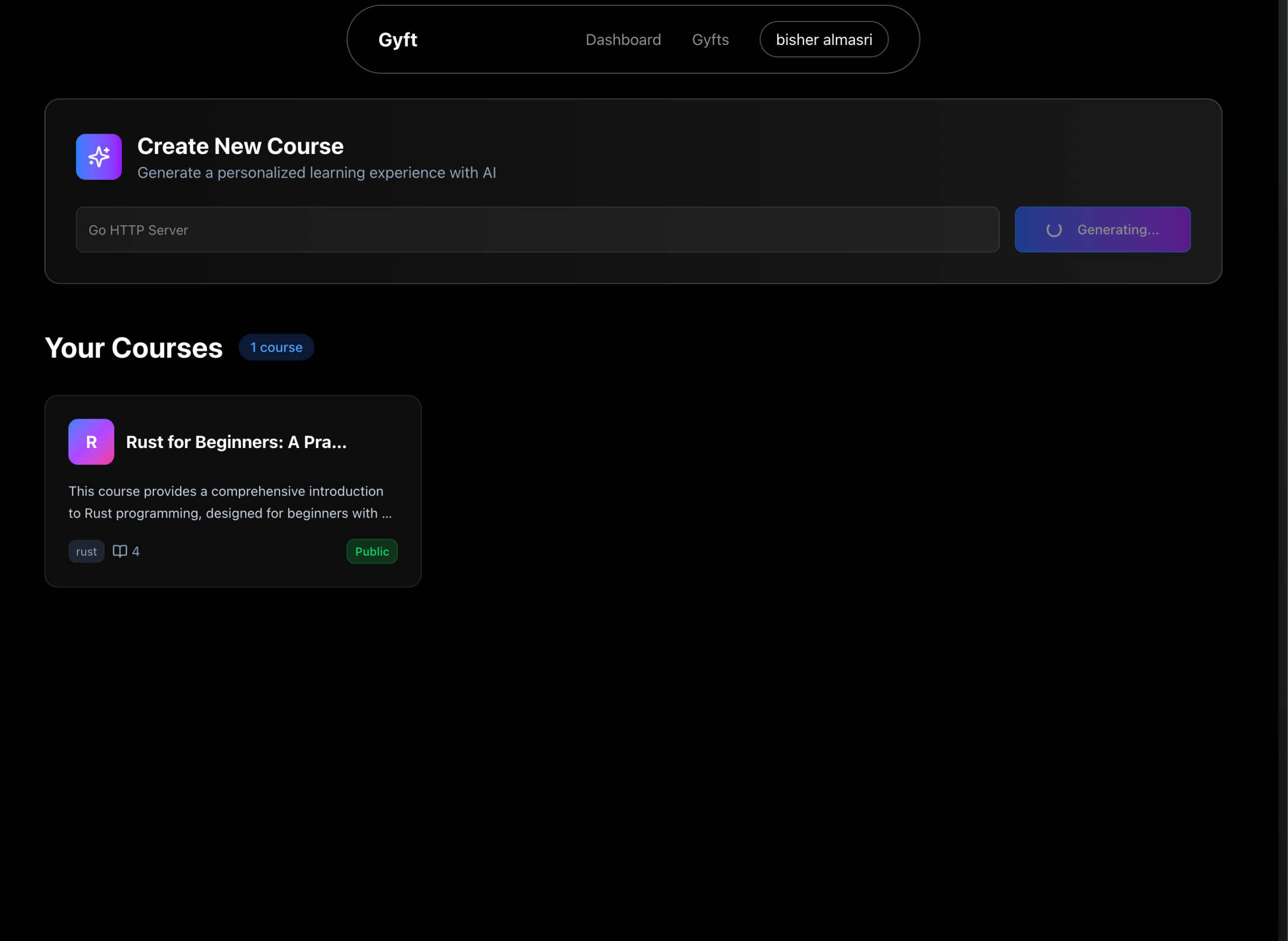Open the Dashboard nav item
Image resolution: width=1288 pixels, height=941 pixels.
coord(623,40)
